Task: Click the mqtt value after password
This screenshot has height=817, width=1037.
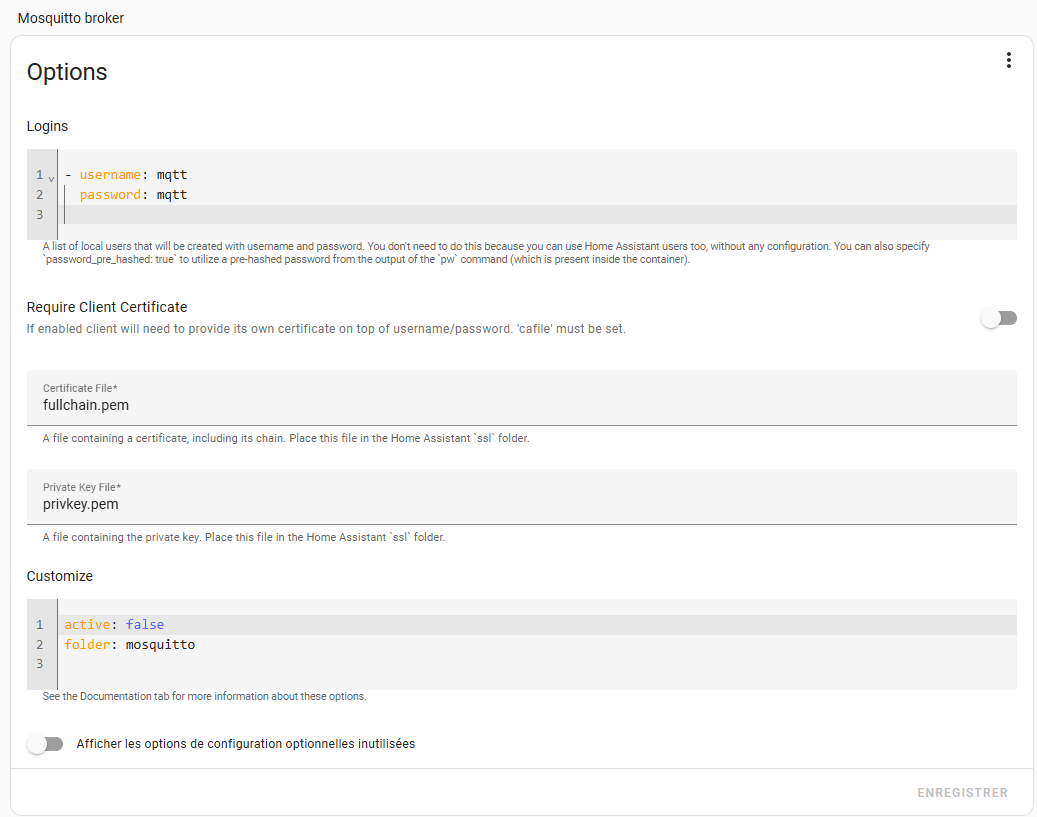Action: [172, 195]
